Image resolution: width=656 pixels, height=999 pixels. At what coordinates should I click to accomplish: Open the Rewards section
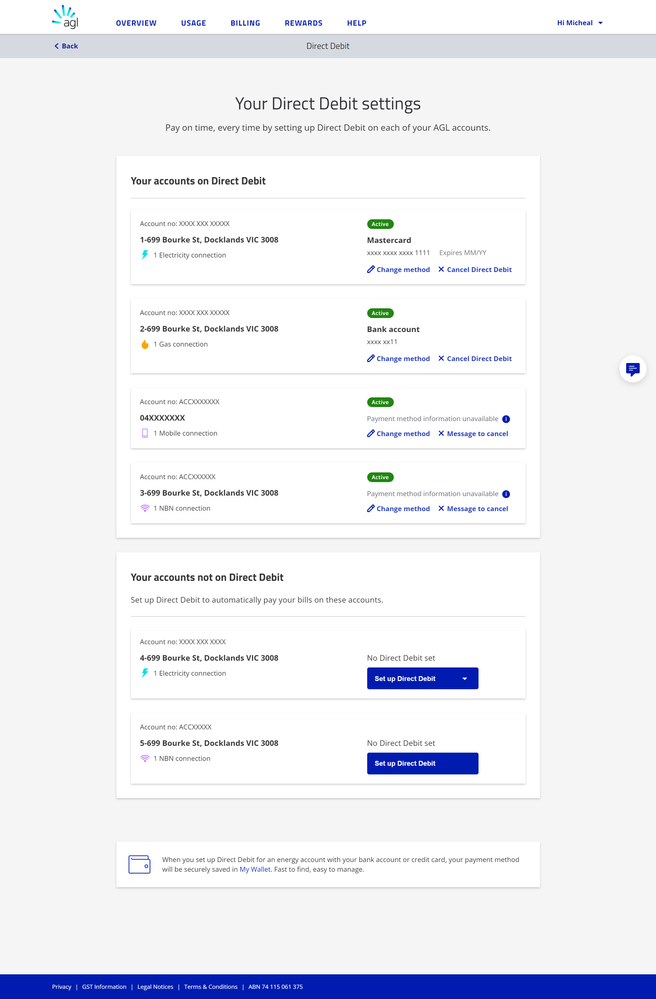[x=303, y=22]
